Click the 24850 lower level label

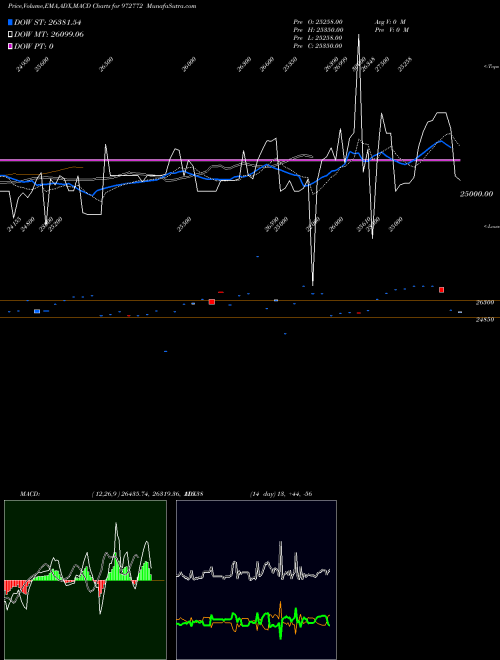(485, 320)
